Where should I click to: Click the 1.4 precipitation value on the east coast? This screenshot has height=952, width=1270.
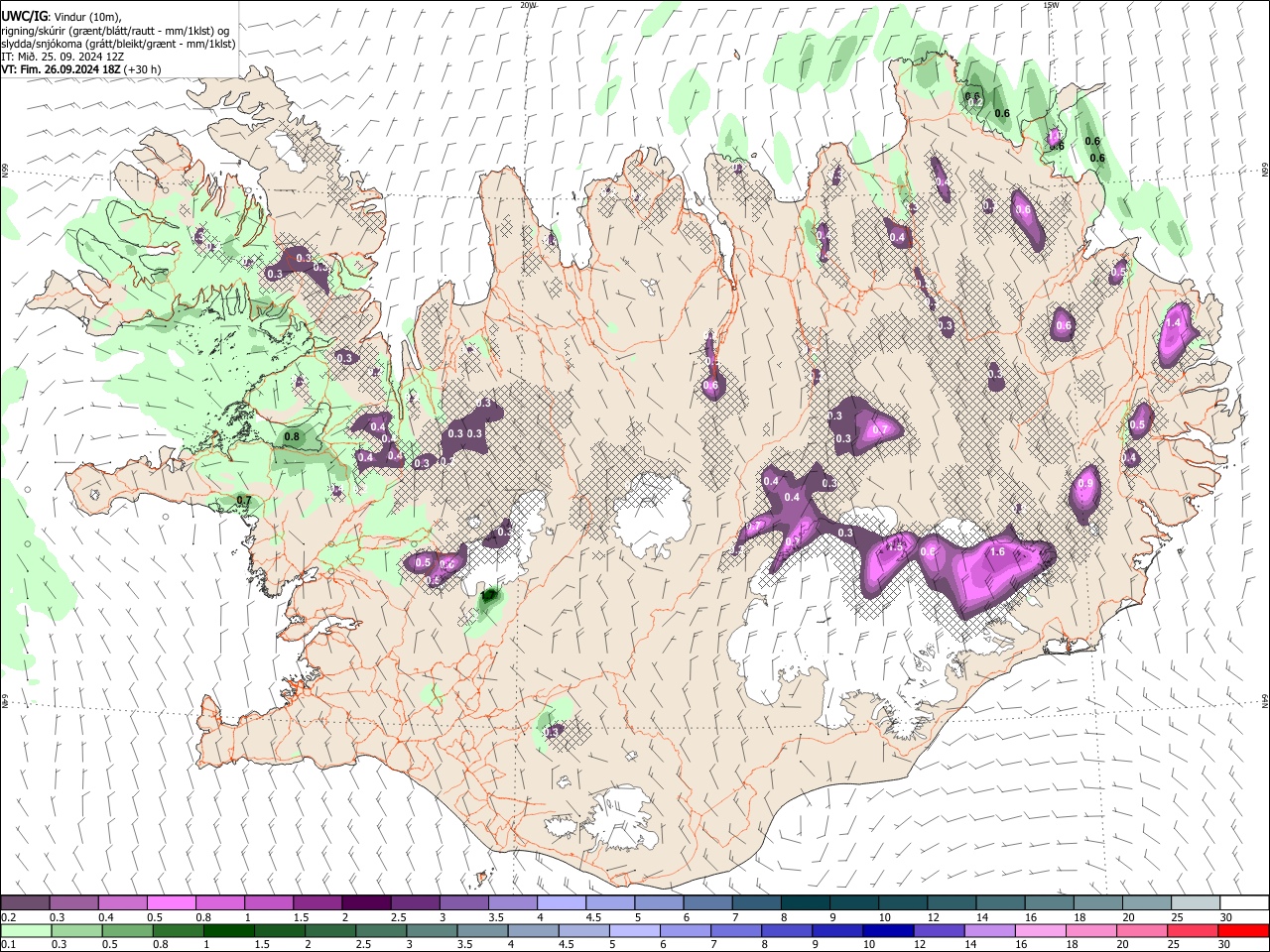[1175, 323]
